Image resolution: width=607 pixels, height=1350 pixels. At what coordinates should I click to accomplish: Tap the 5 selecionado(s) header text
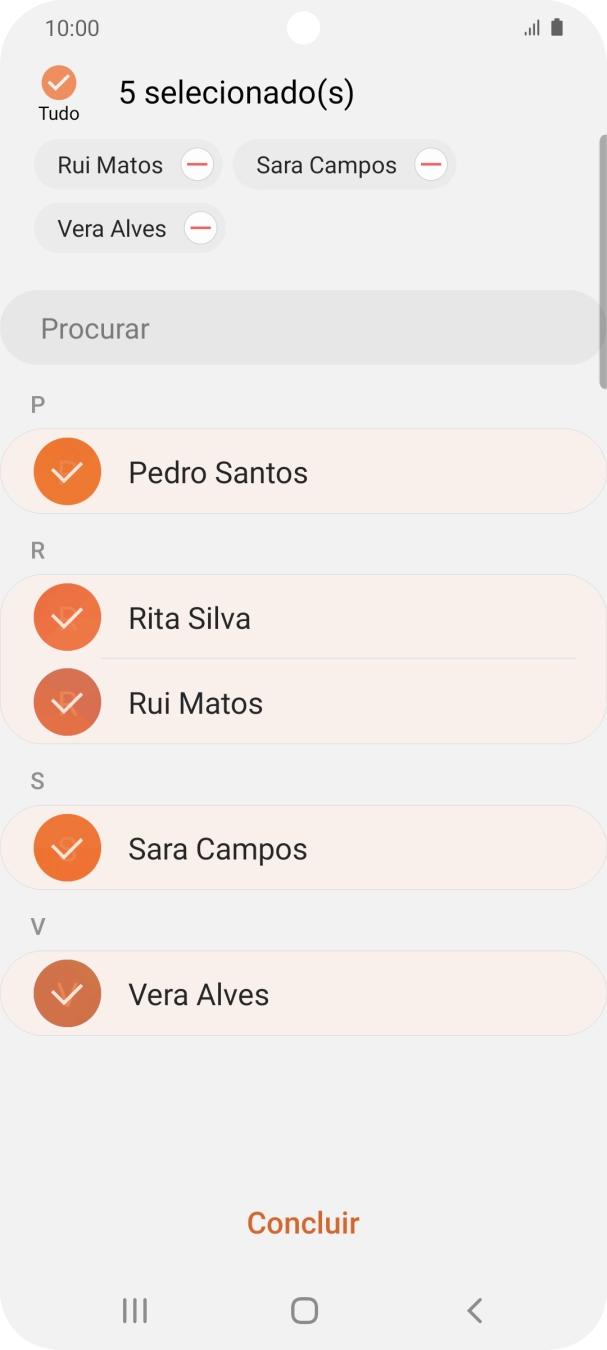[237, 92]
